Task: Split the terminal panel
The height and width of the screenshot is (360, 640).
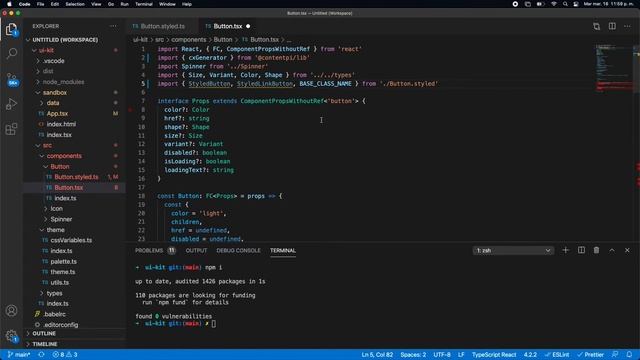Action: click(x=581, y=250)
